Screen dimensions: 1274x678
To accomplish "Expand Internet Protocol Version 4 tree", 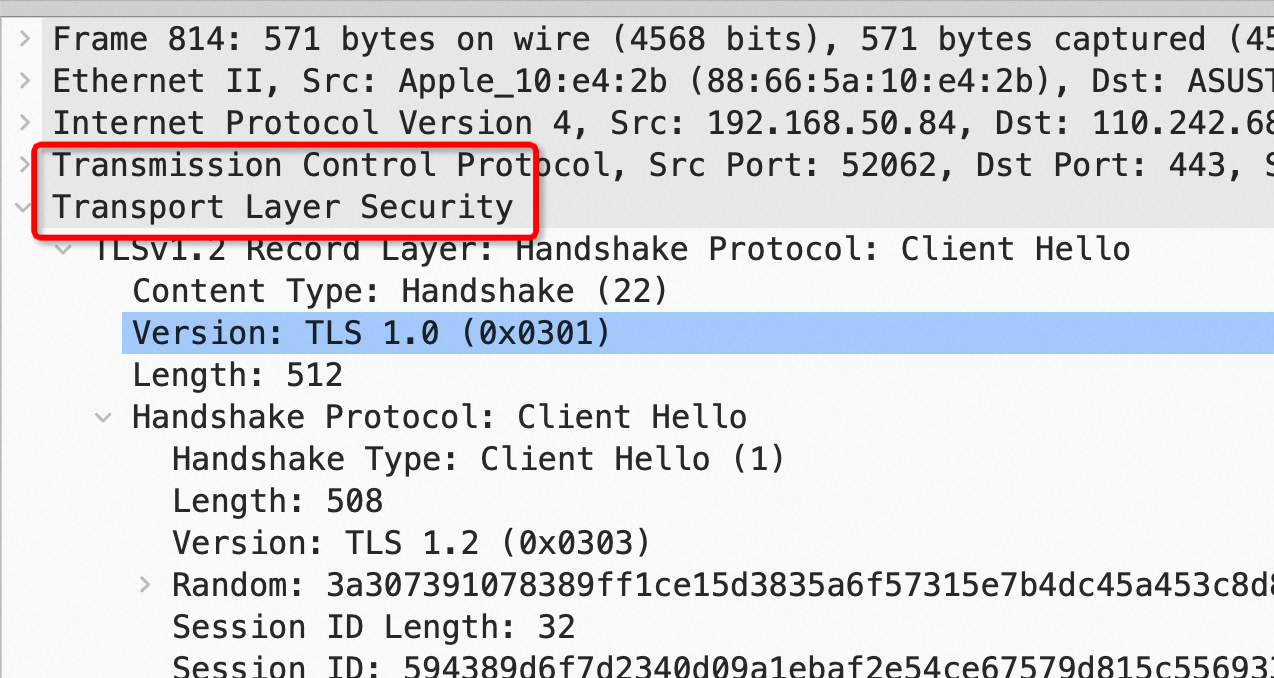I will pyautogui.click(x=25, y=123).
